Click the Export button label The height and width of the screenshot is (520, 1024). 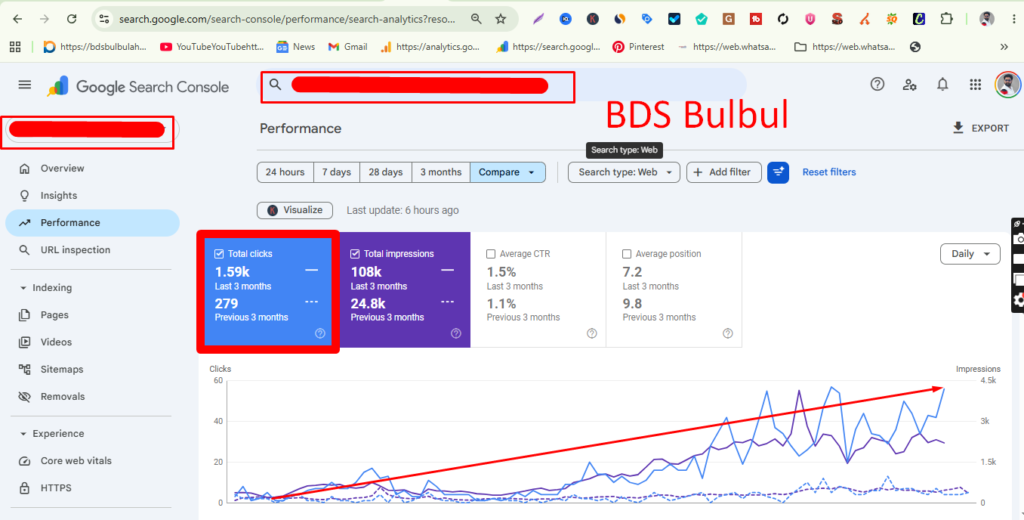tap(990, 128)
